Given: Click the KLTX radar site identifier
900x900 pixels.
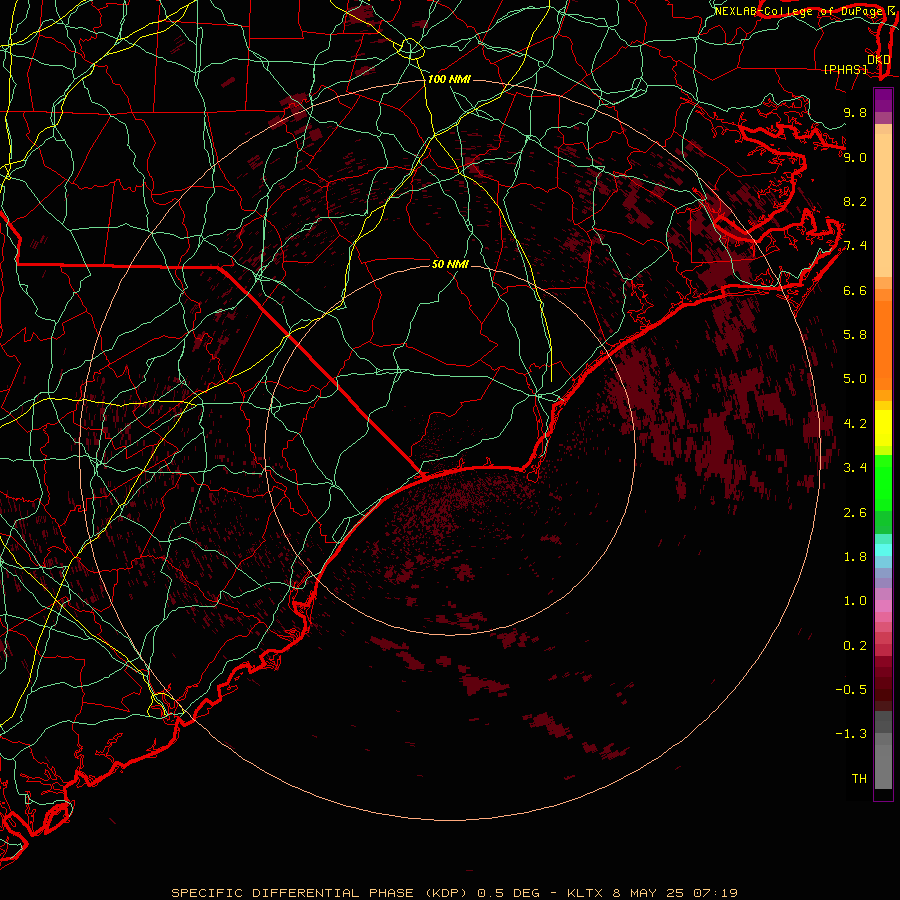Looking at the screenshot, I should [x=584, y=893].
